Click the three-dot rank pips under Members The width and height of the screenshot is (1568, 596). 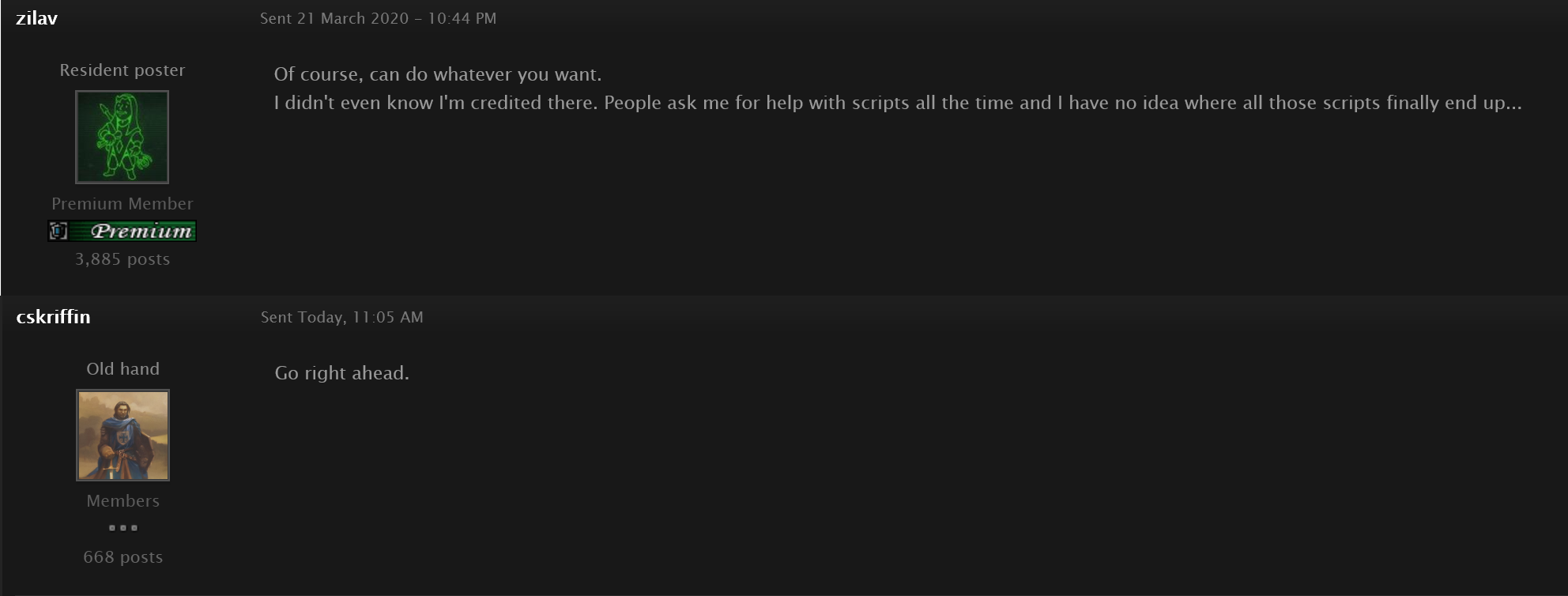[122, 527]
